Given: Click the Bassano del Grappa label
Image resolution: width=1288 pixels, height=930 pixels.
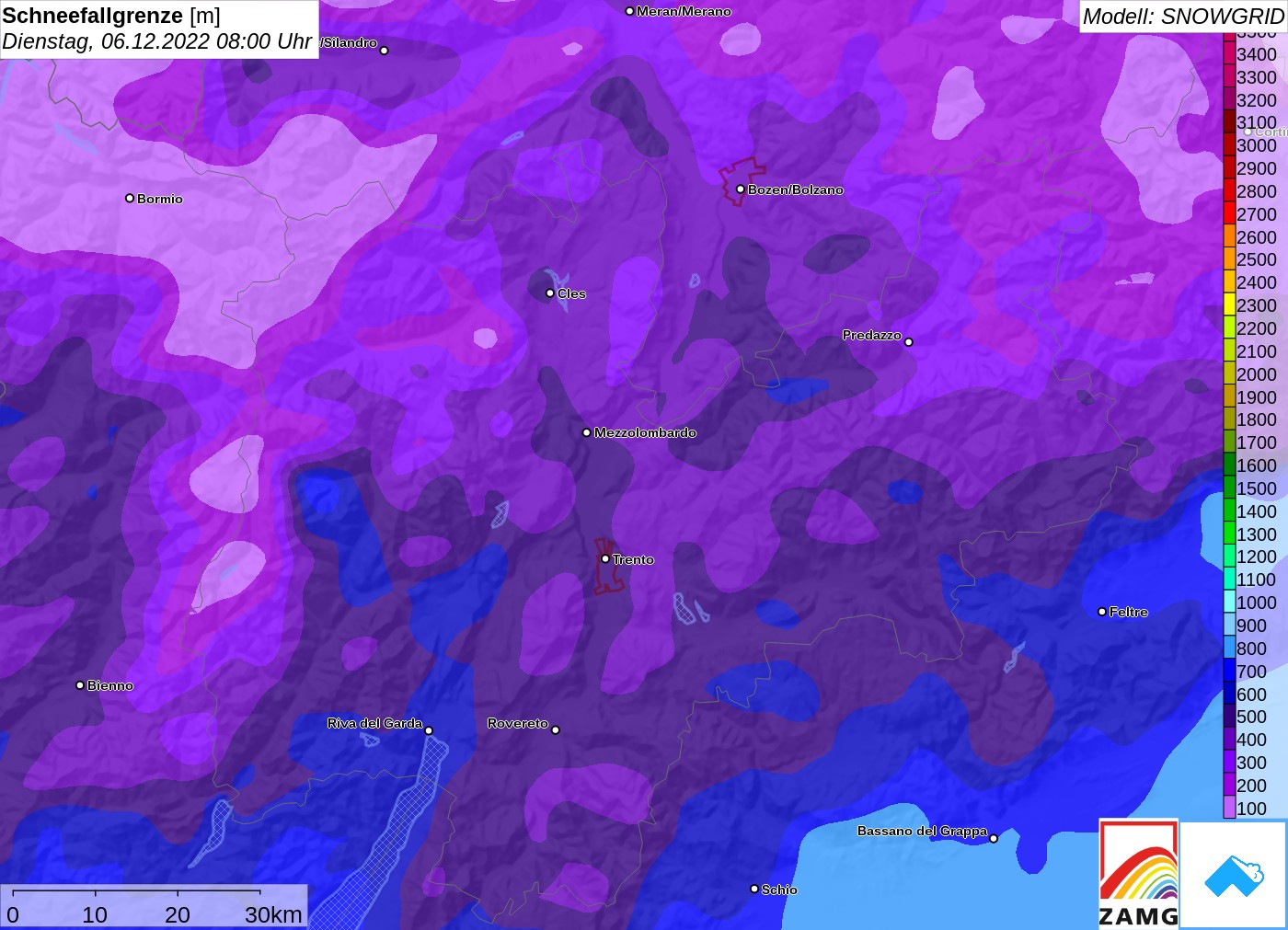Looking at the screenshot, I should pos(922,831).
